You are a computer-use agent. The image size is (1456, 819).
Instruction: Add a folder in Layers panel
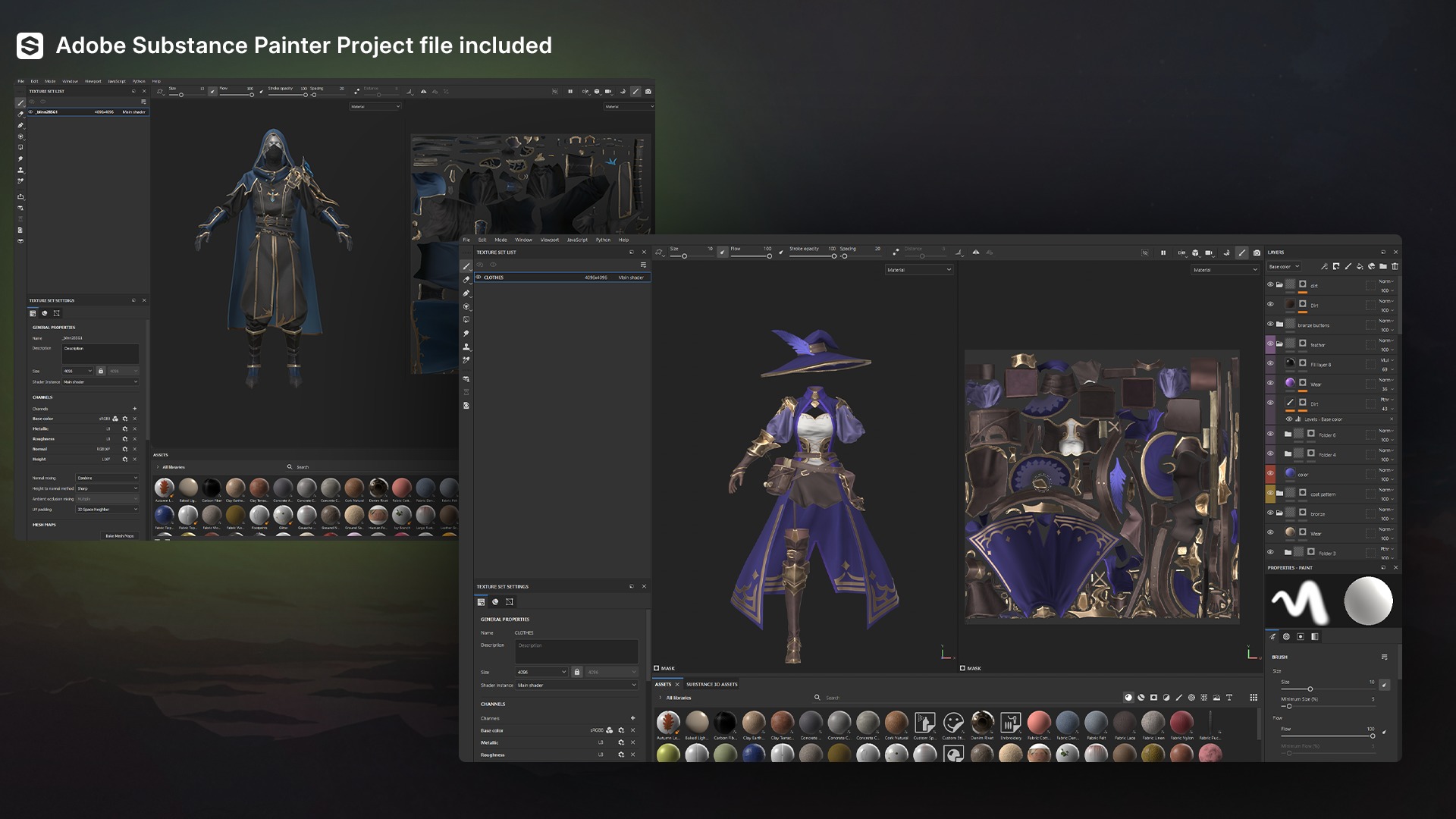point(1383,266)
